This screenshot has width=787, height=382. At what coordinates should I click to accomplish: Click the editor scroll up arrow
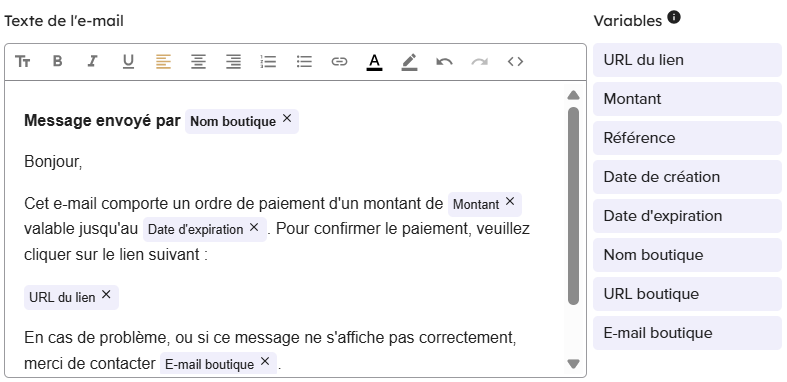tap(573, 95)
